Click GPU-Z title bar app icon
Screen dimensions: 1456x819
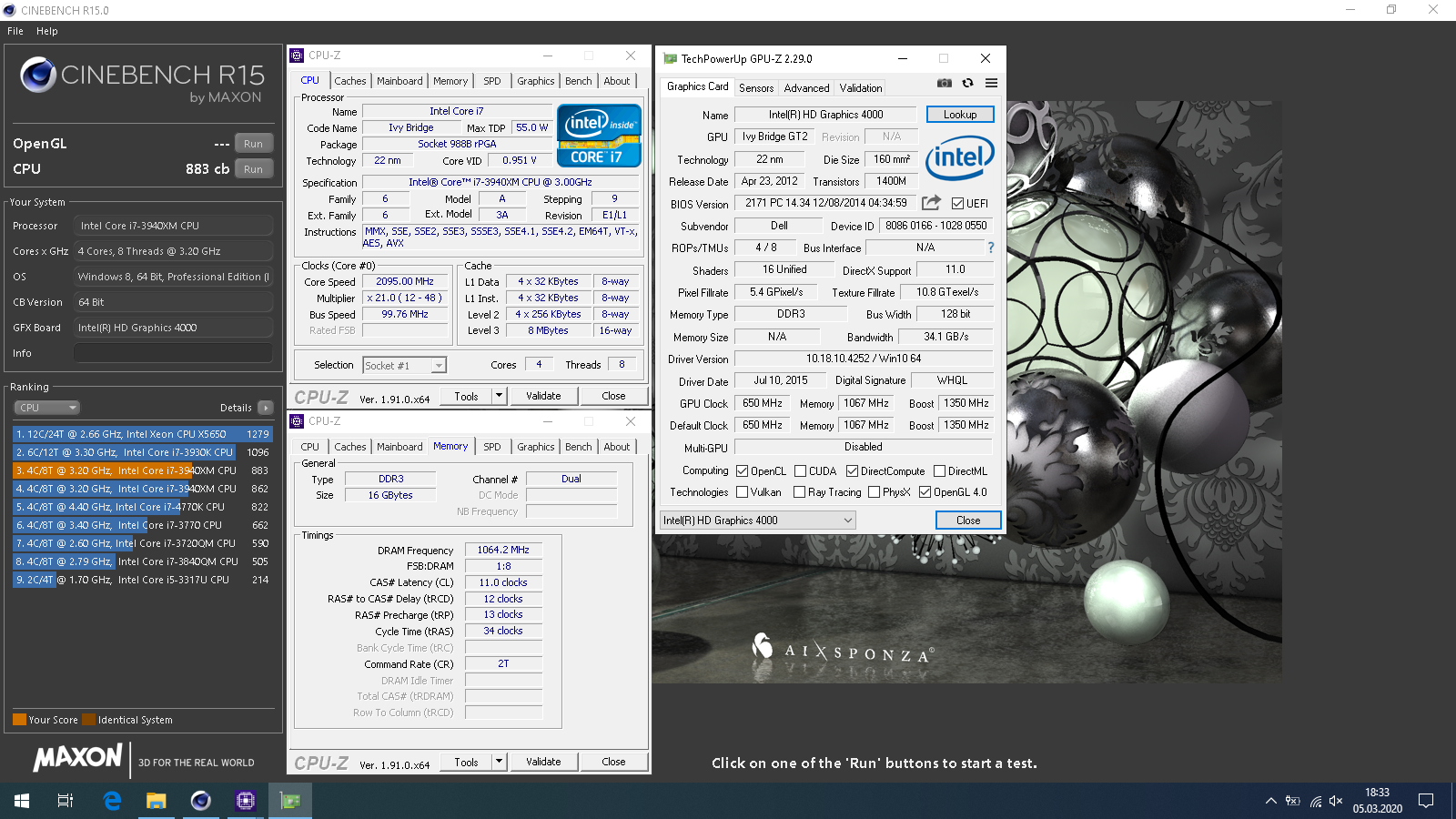[x=671, y=58]
